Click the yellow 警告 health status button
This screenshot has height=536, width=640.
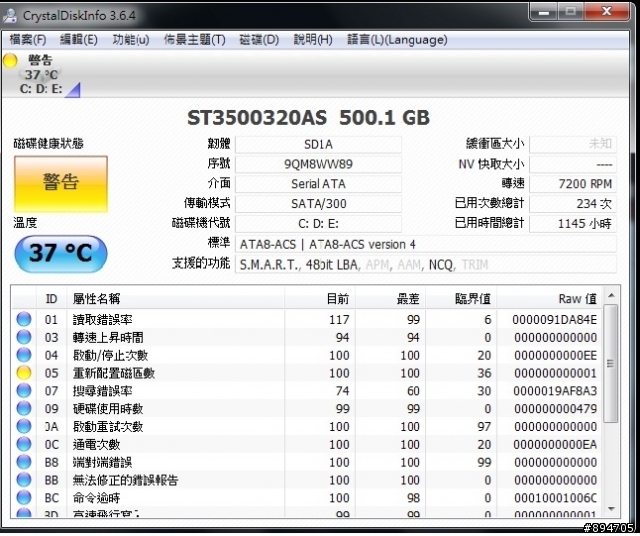coord(61,184)
